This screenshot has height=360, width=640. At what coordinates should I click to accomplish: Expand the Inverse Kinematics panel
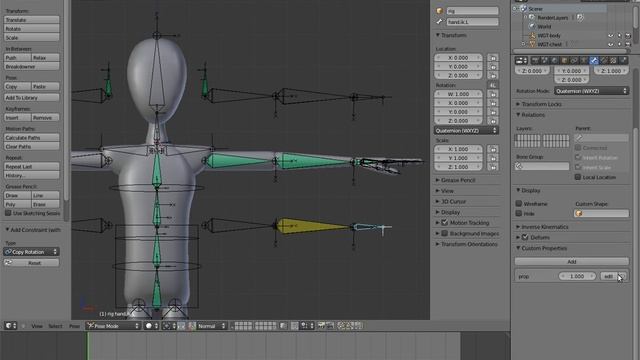coord(544,227)
